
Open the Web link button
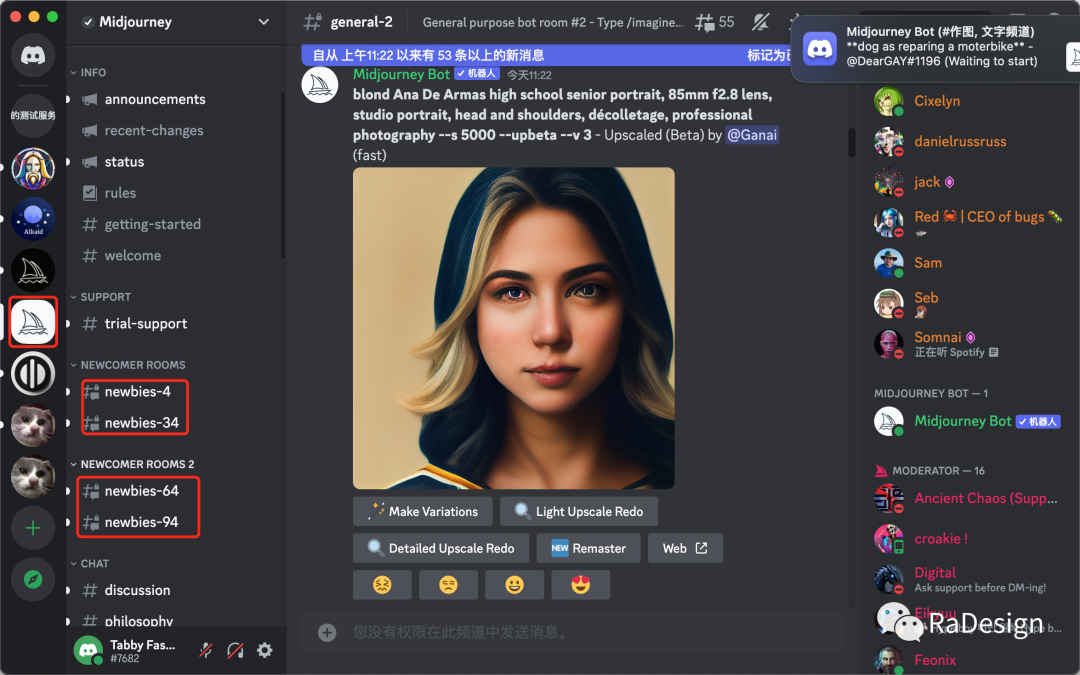coord(685,548)
